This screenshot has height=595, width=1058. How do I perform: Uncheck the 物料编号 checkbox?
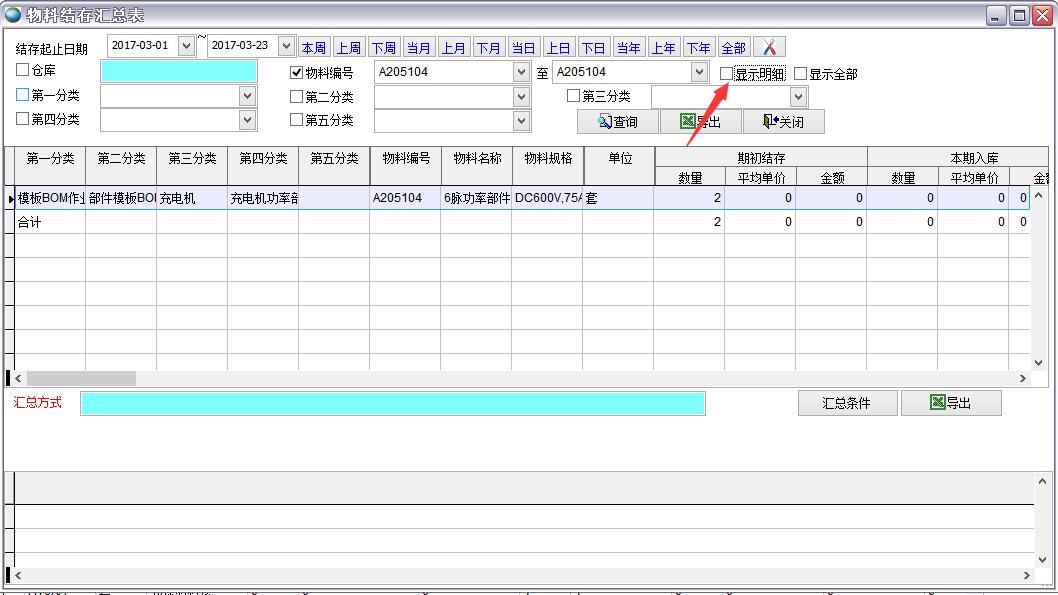tap(296, 73)
